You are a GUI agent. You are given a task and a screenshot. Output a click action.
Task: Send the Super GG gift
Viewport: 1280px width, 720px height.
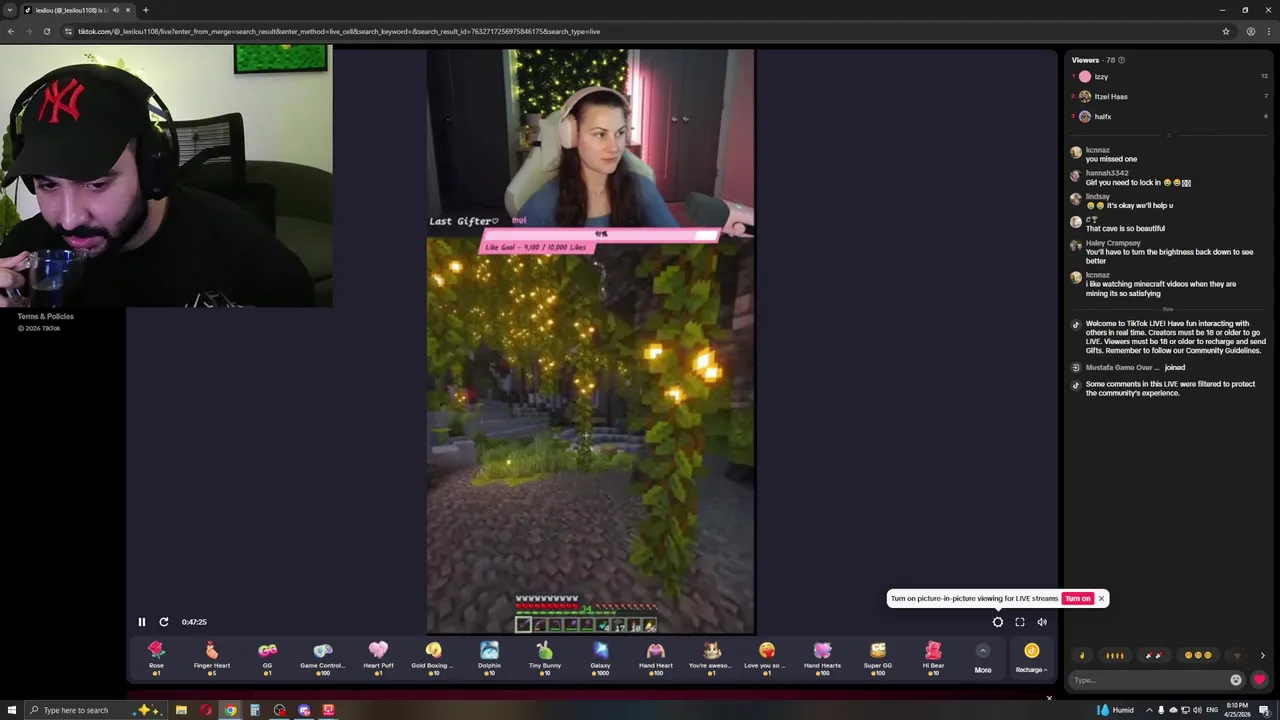pos(878,658)
